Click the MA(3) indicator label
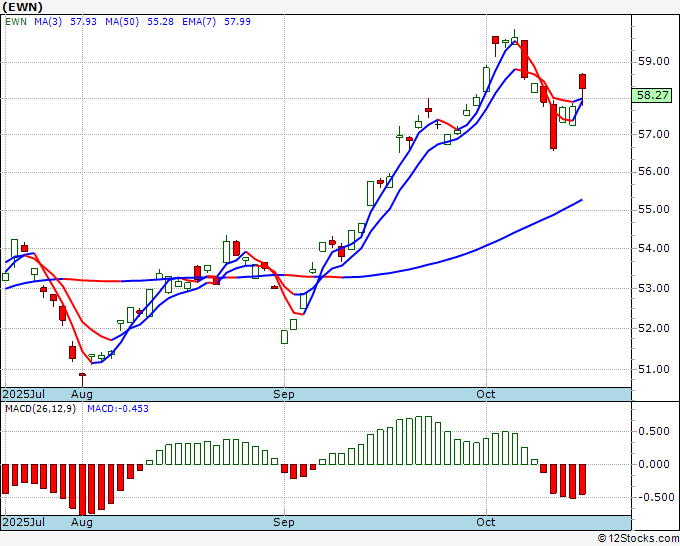Image resolution: width=680 pixels, height=546 pixels. [x=48, y=22]
